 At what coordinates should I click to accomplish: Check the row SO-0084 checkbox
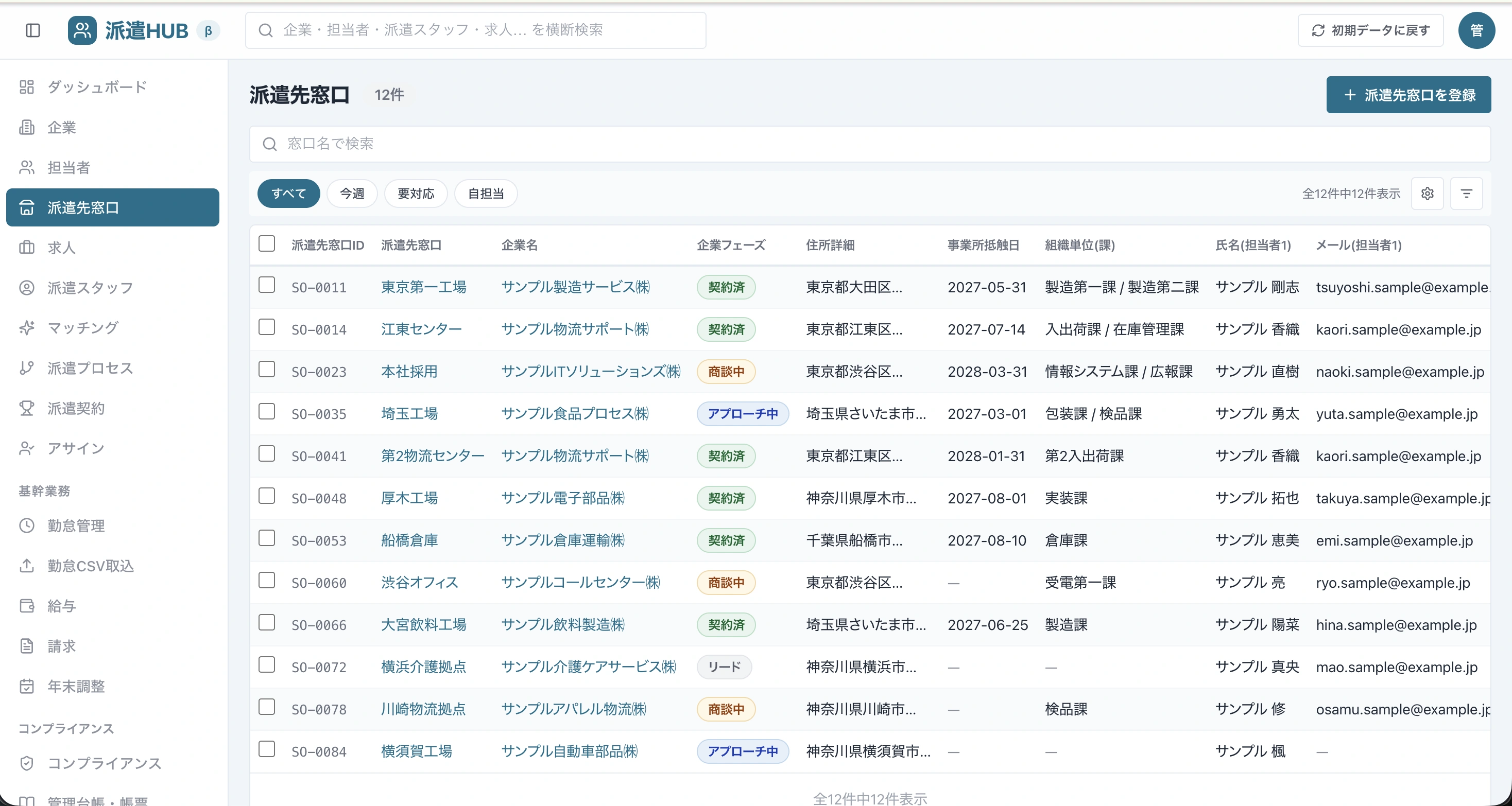266,750
